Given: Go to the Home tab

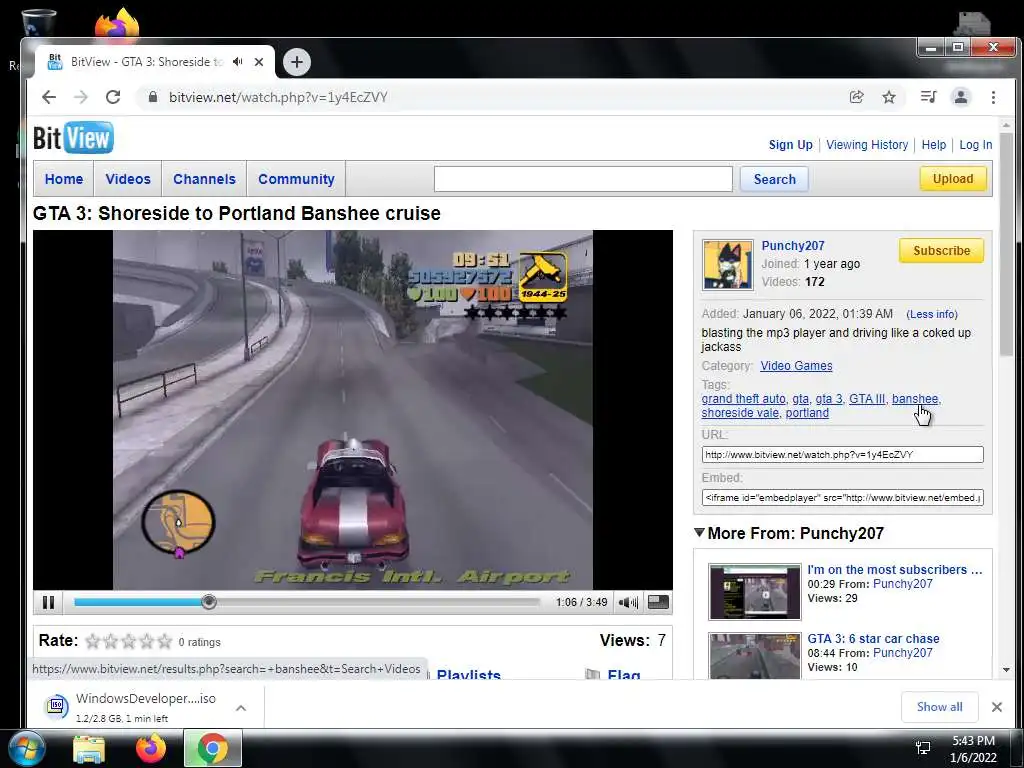Looking at the screenshot, I should [x=64, y=179].
